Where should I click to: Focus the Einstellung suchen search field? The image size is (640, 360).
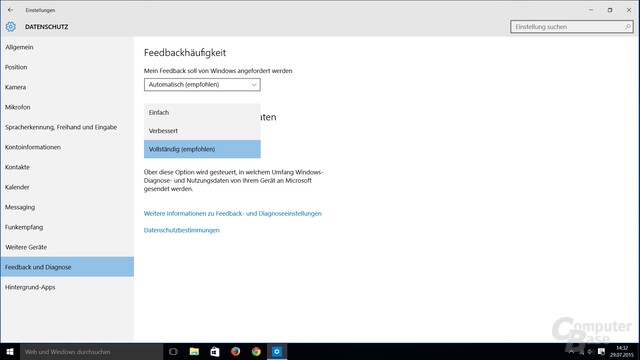click(x=571, y=27)
